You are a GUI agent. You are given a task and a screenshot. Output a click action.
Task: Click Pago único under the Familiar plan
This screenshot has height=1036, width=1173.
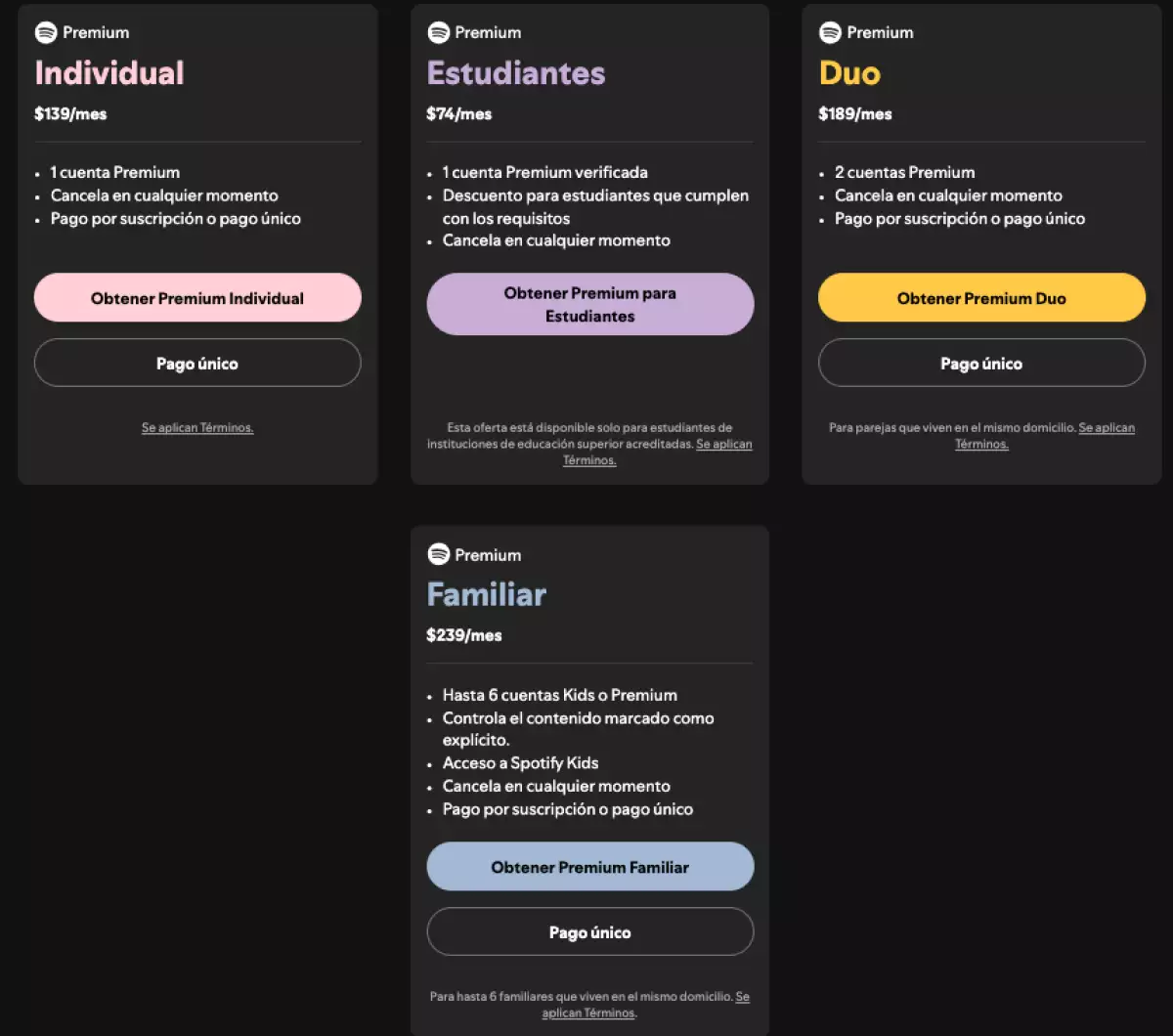click(589, 931)
